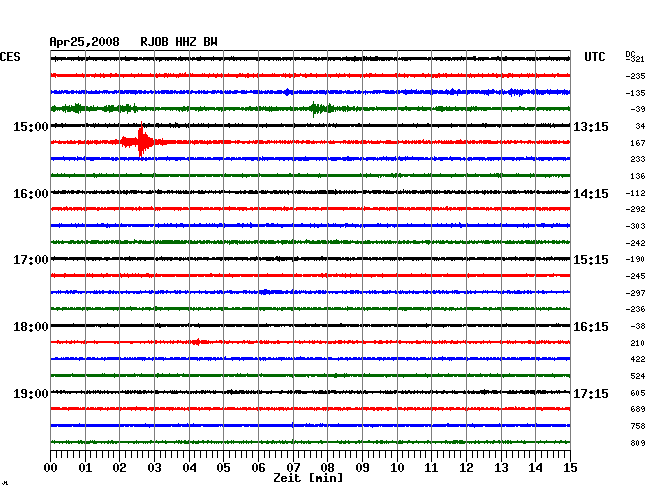Viewport: 650px width, 494px height.
Task: Select the 14:15 UTC time label
Action: (591, 194)
